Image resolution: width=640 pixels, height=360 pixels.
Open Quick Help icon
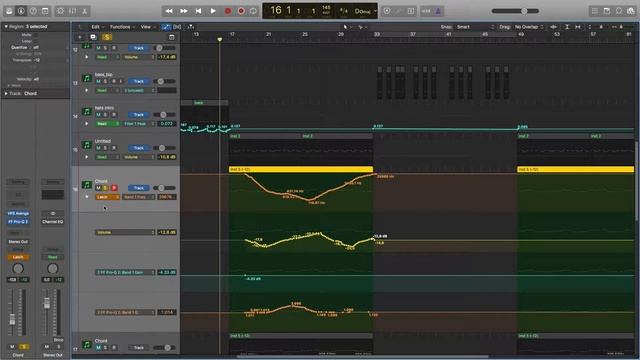click(x=33, y=11)
